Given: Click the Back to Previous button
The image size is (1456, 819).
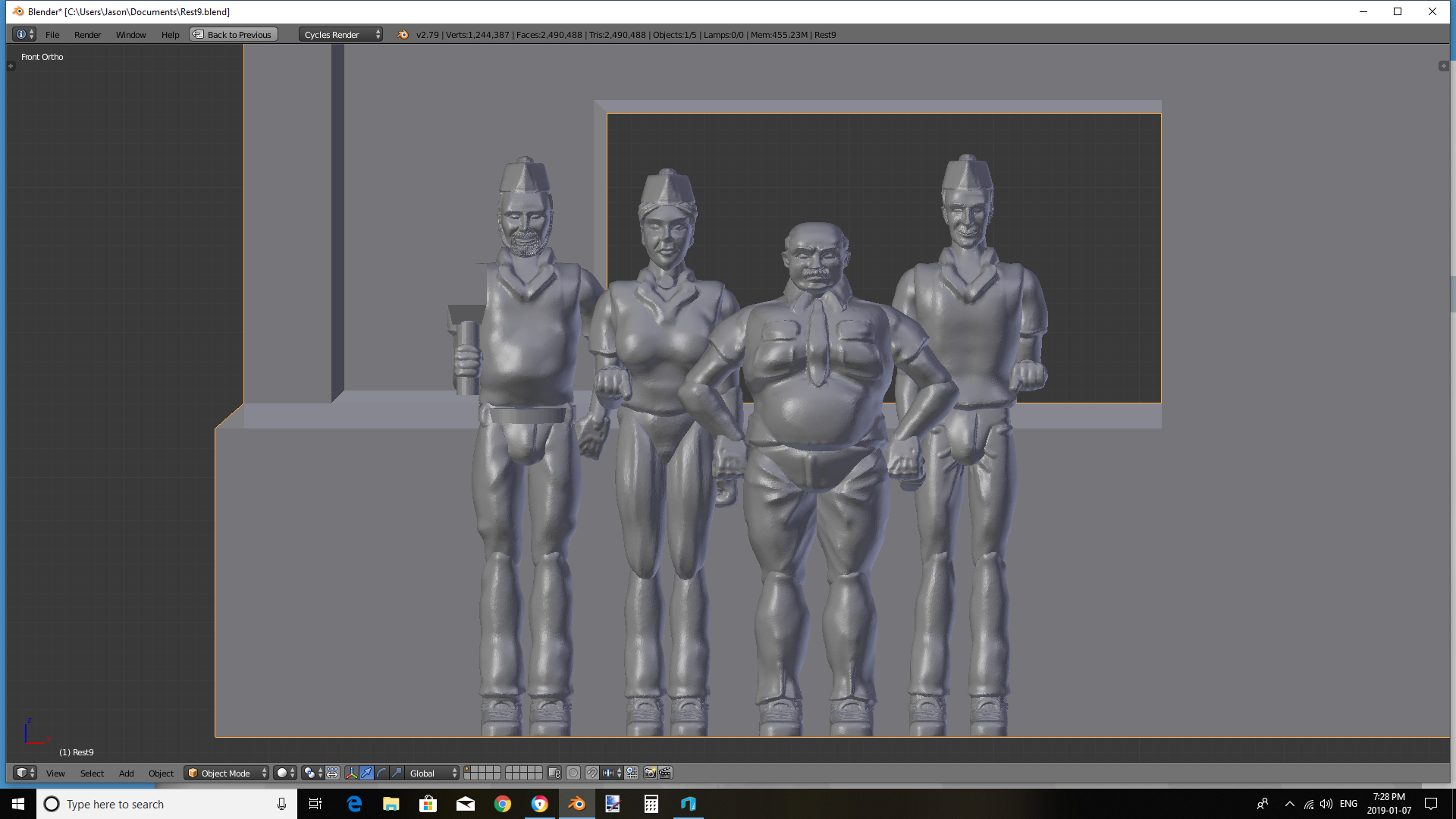Looking at the screenshot, I should point(234,34).
